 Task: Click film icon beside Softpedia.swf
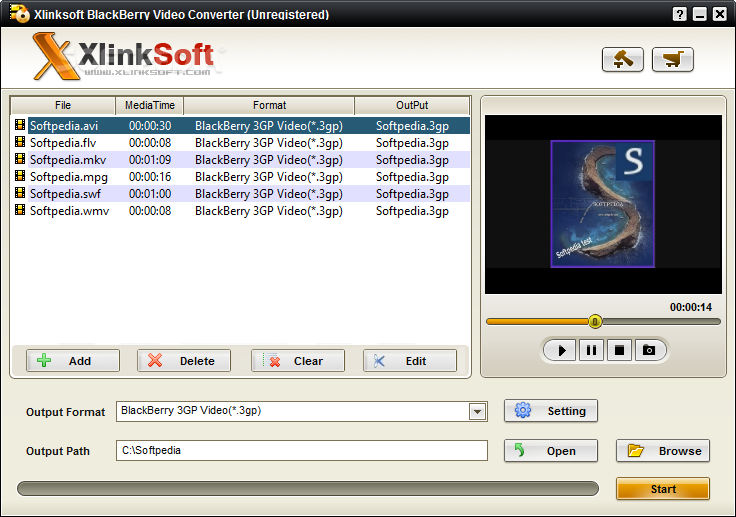pyautogui.click(x=20, y=193)
